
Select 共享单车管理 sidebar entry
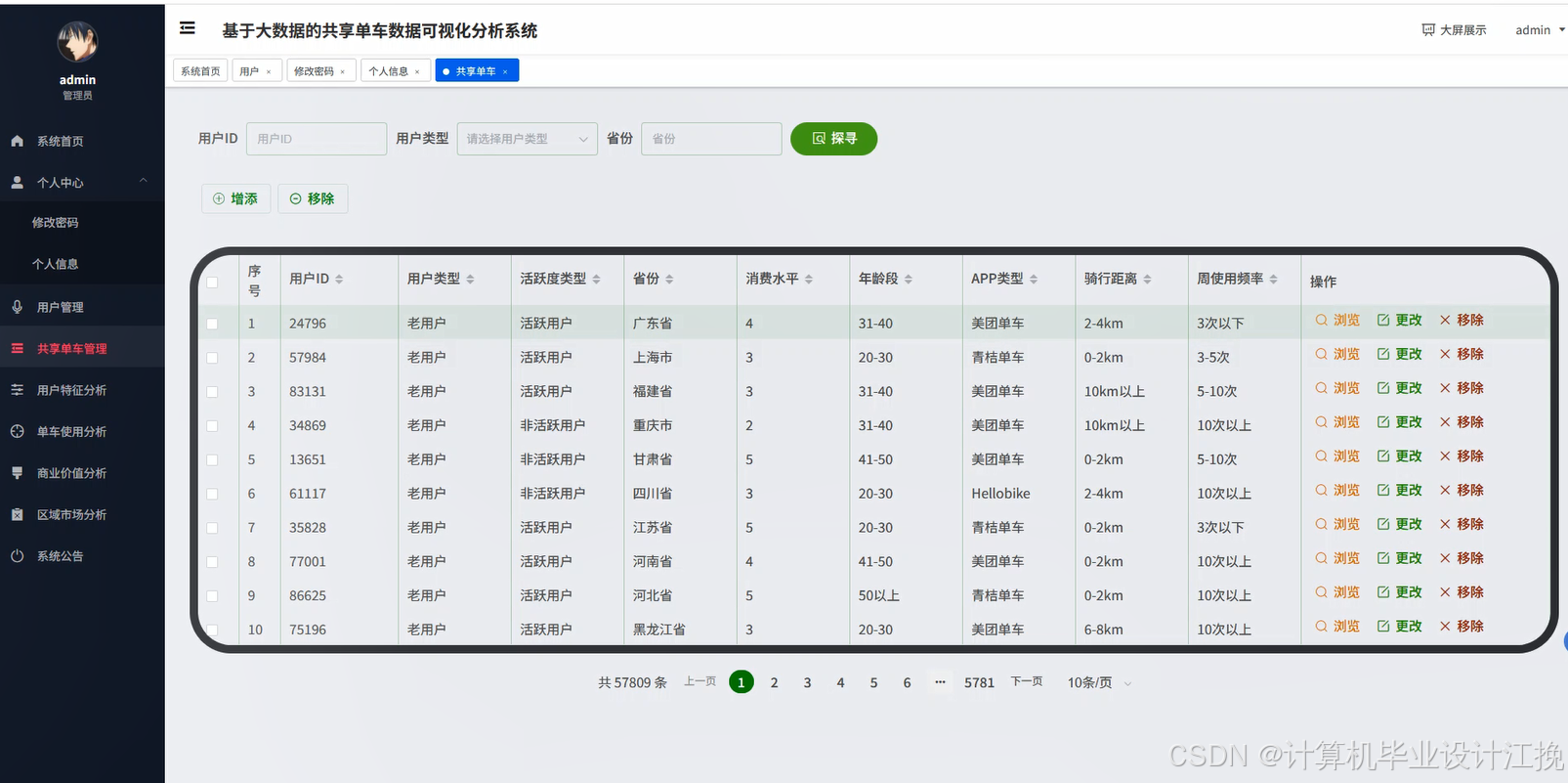point(82,348)
